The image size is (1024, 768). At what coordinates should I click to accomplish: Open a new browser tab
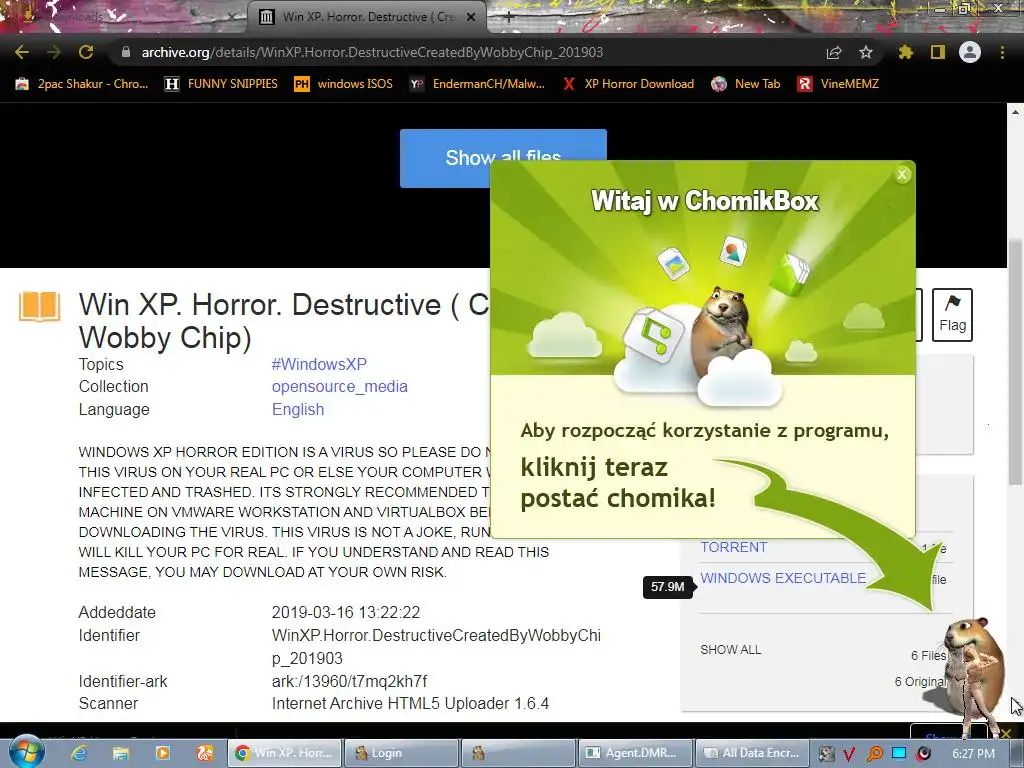point(509,17)
